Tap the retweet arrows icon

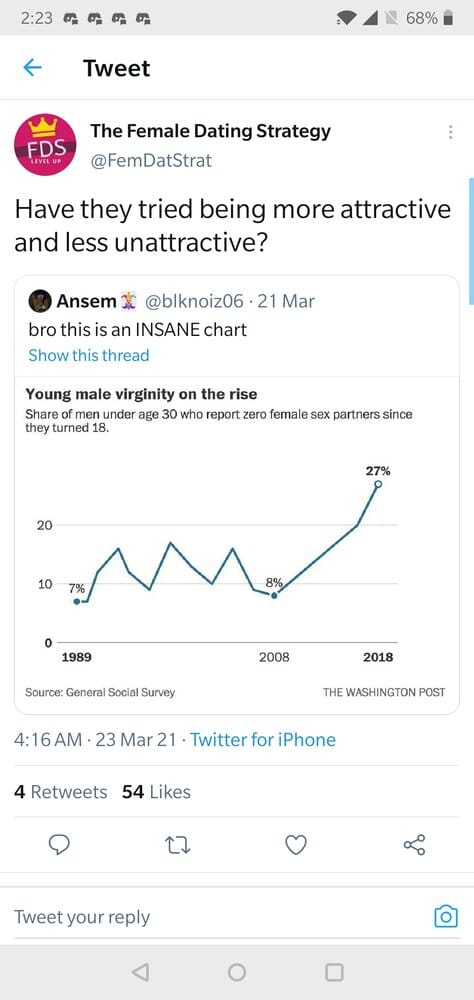178,845
